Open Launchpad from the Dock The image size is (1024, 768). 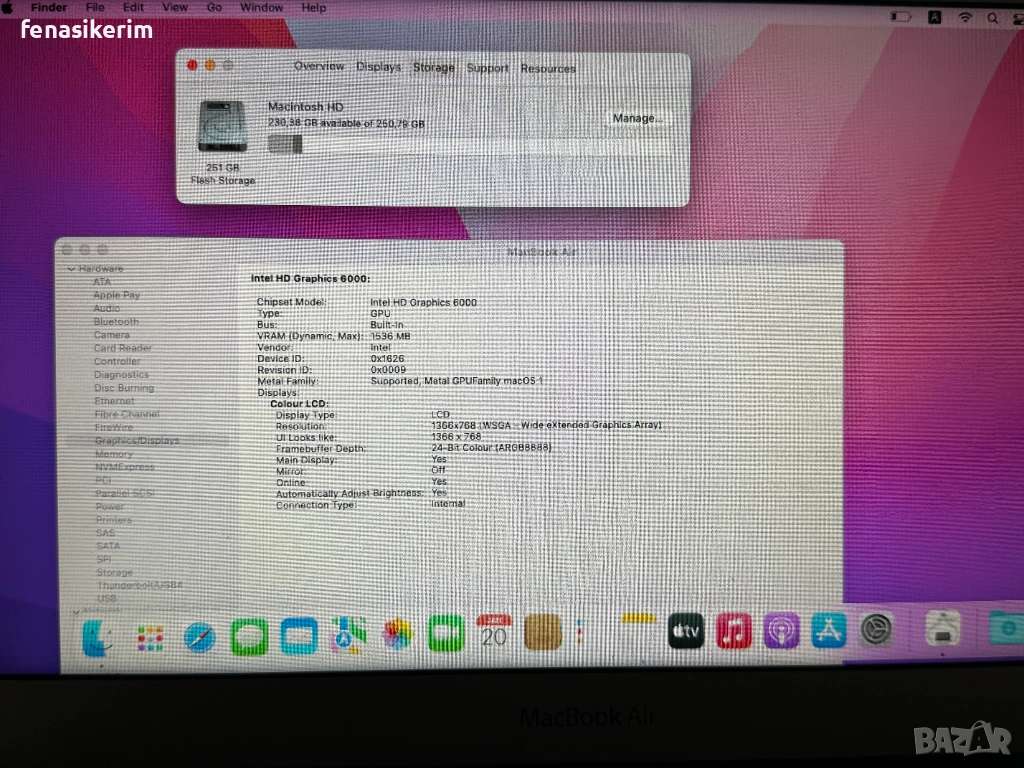pos(150,637)
